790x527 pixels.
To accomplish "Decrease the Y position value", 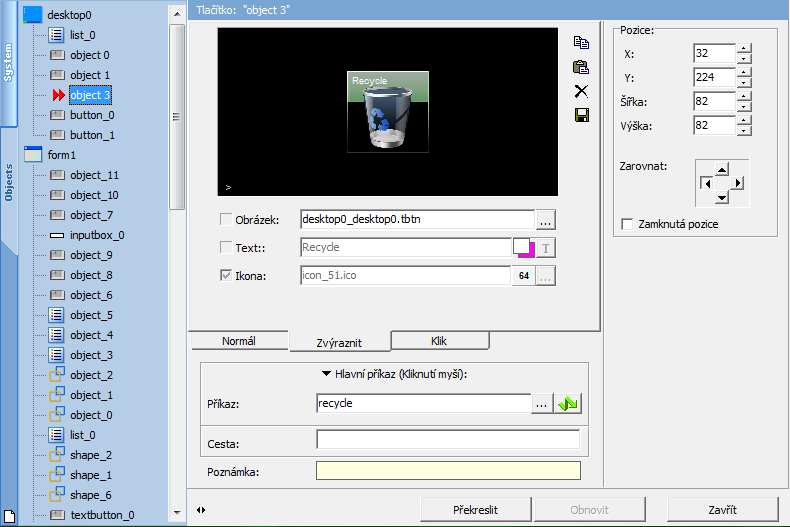I will point(744,82).
